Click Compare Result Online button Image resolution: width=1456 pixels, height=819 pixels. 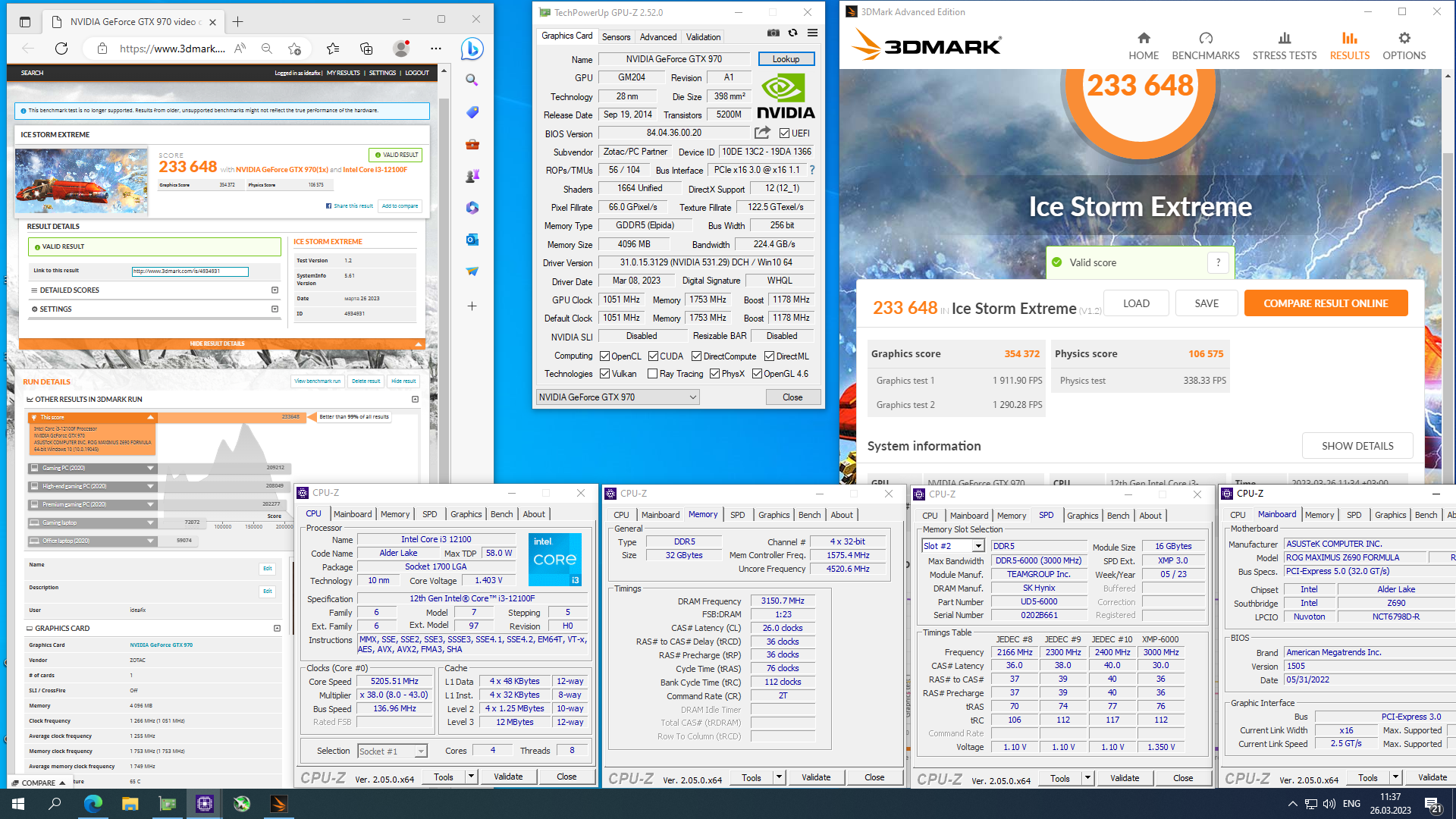tap(1326, 303)
